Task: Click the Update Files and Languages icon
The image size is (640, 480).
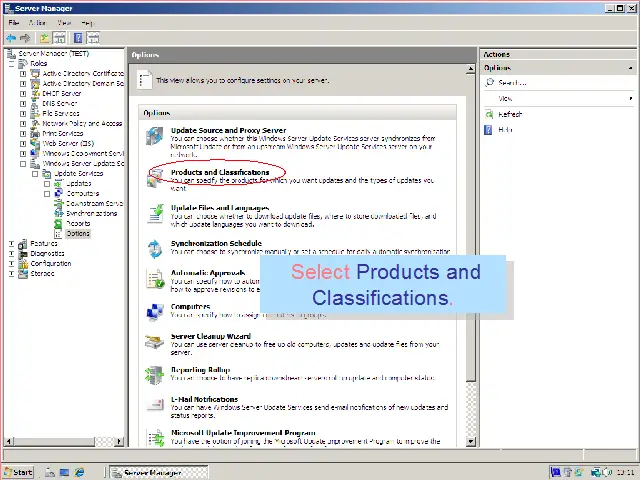Action: pos(155,214)
